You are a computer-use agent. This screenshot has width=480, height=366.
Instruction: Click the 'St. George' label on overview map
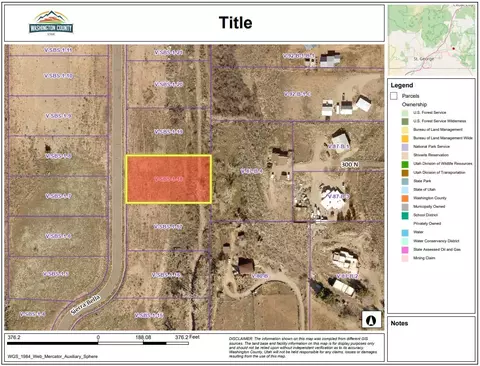click(x=424, y=59)
